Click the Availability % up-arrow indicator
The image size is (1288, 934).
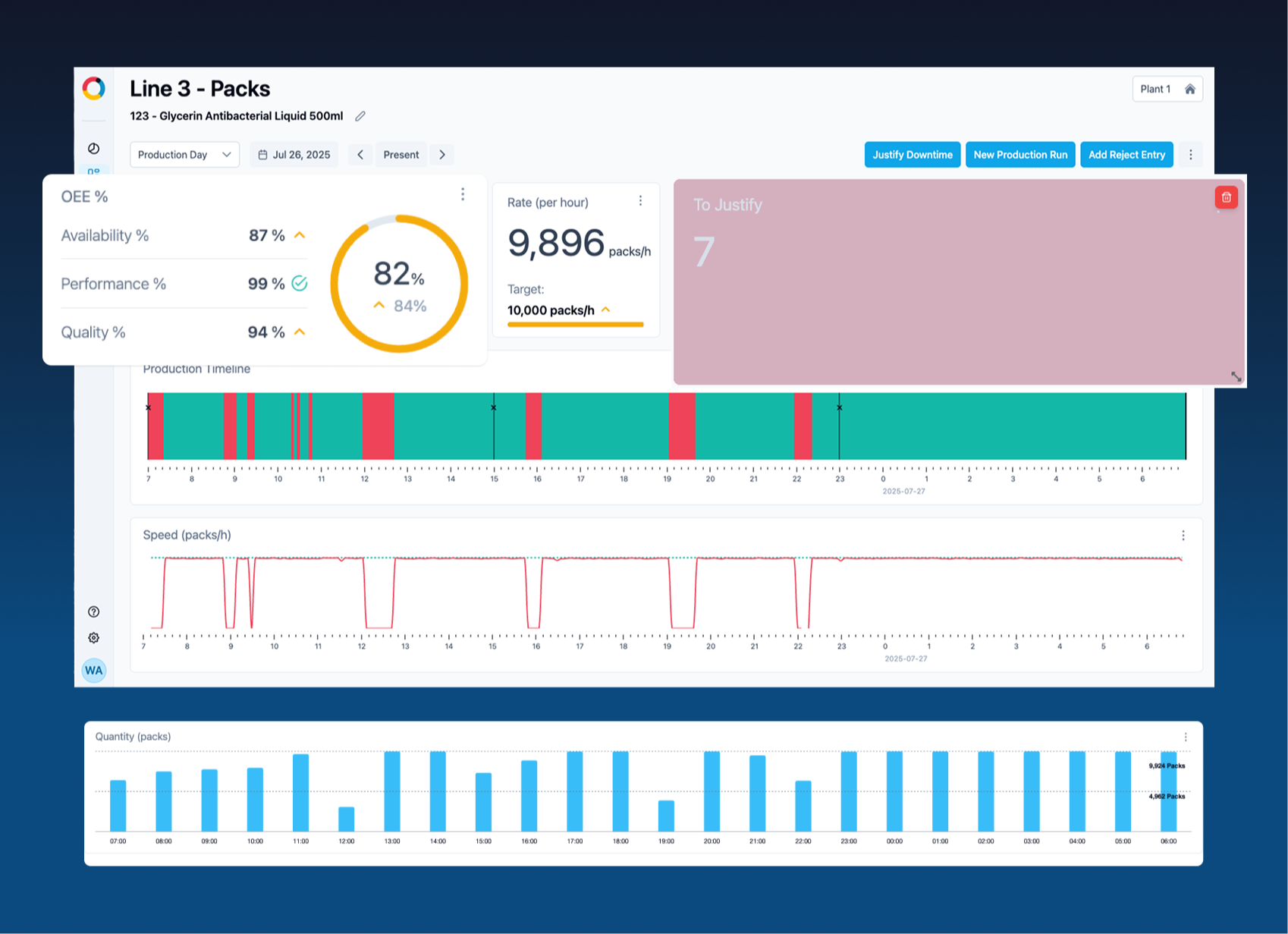click(300, 235)
